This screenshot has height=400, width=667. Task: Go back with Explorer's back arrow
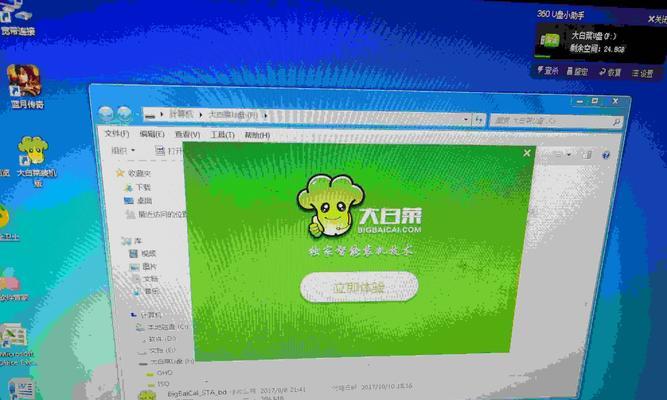pyautogui.click(x=105, y=113)
